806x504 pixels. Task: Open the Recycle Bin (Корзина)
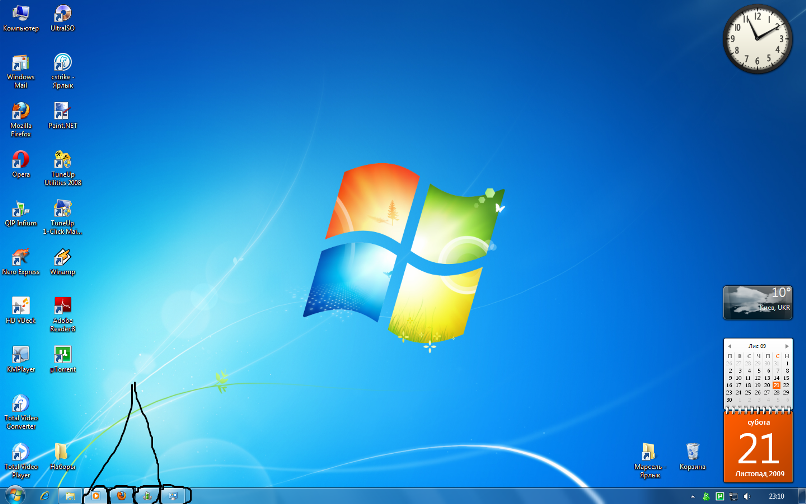692,453
